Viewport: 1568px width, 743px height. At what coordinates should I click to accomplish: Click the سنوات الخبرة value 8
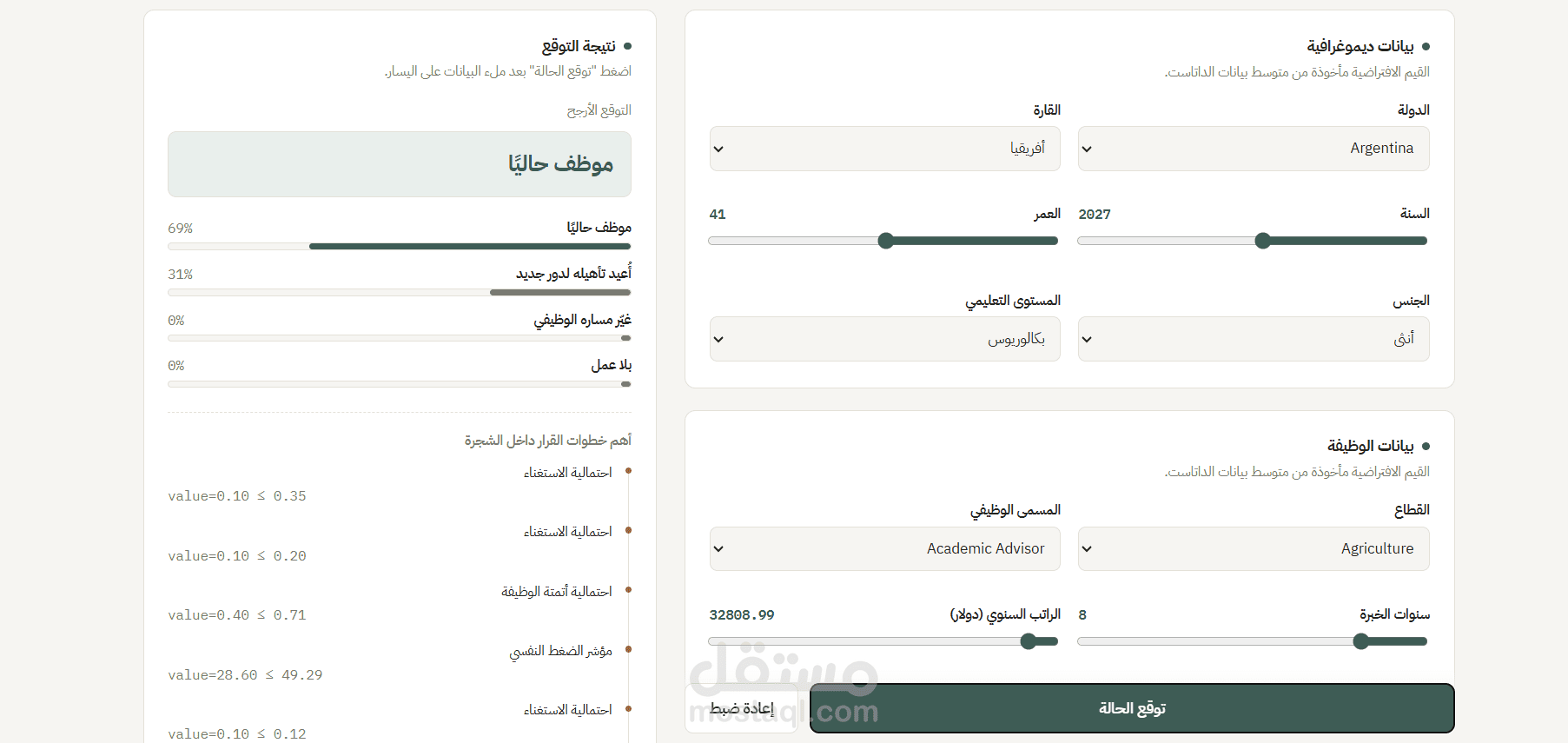[x=1082, y=615]
